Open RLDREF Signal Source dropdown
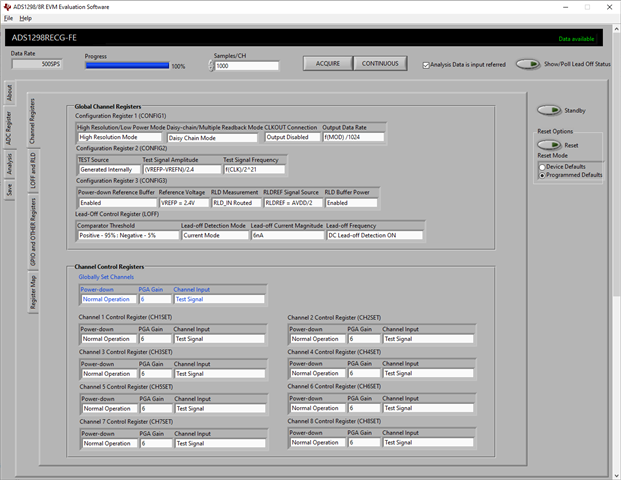 coord(293,203)
